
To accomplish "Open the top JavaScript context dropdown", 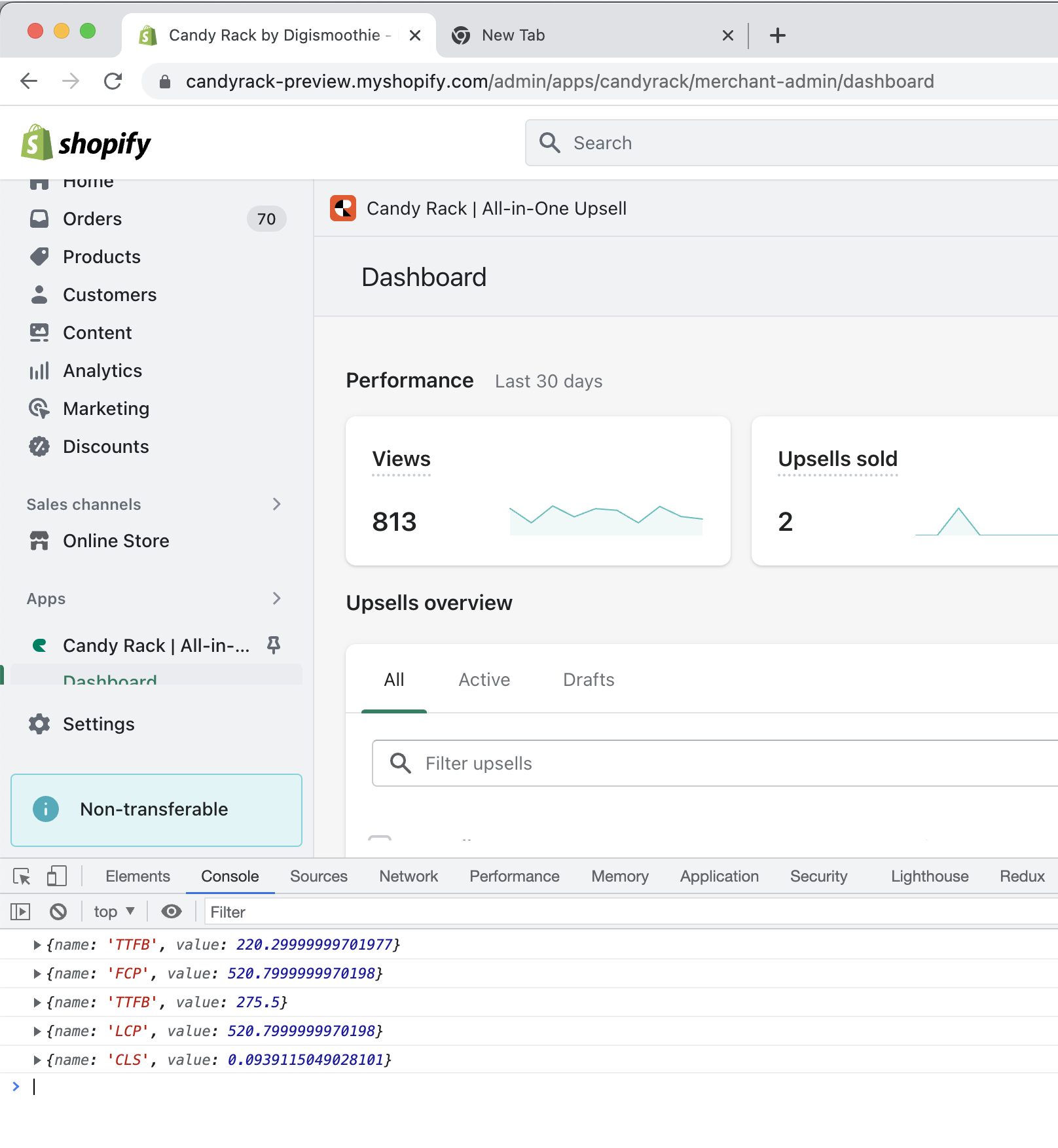I will pos(115,911).
